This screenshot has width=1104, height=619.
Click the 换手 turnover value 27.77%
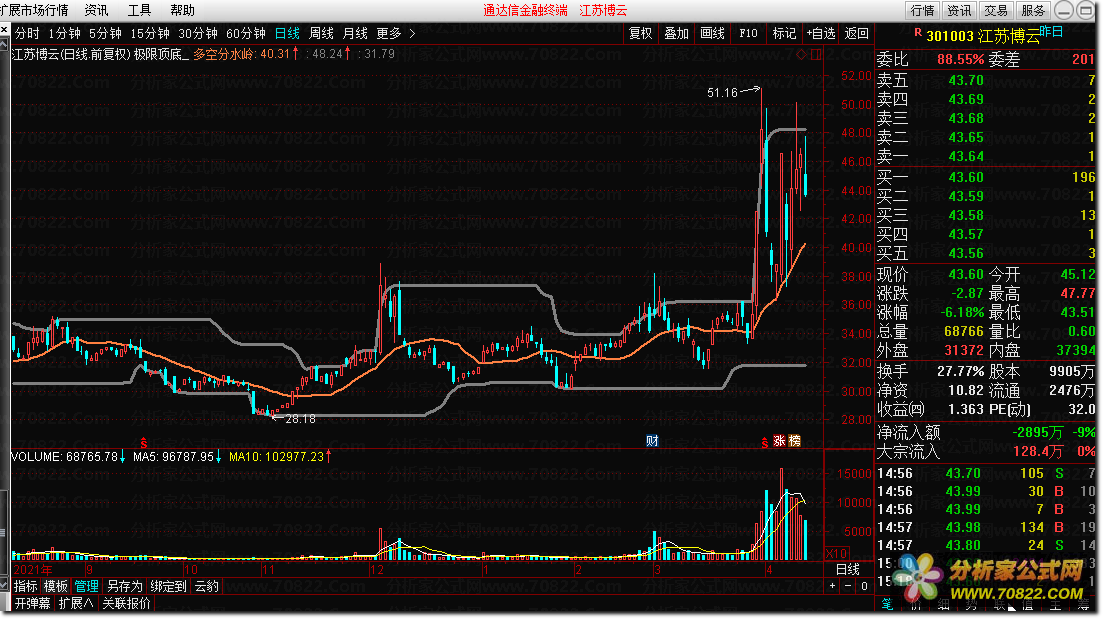click(x=960, y=371)
